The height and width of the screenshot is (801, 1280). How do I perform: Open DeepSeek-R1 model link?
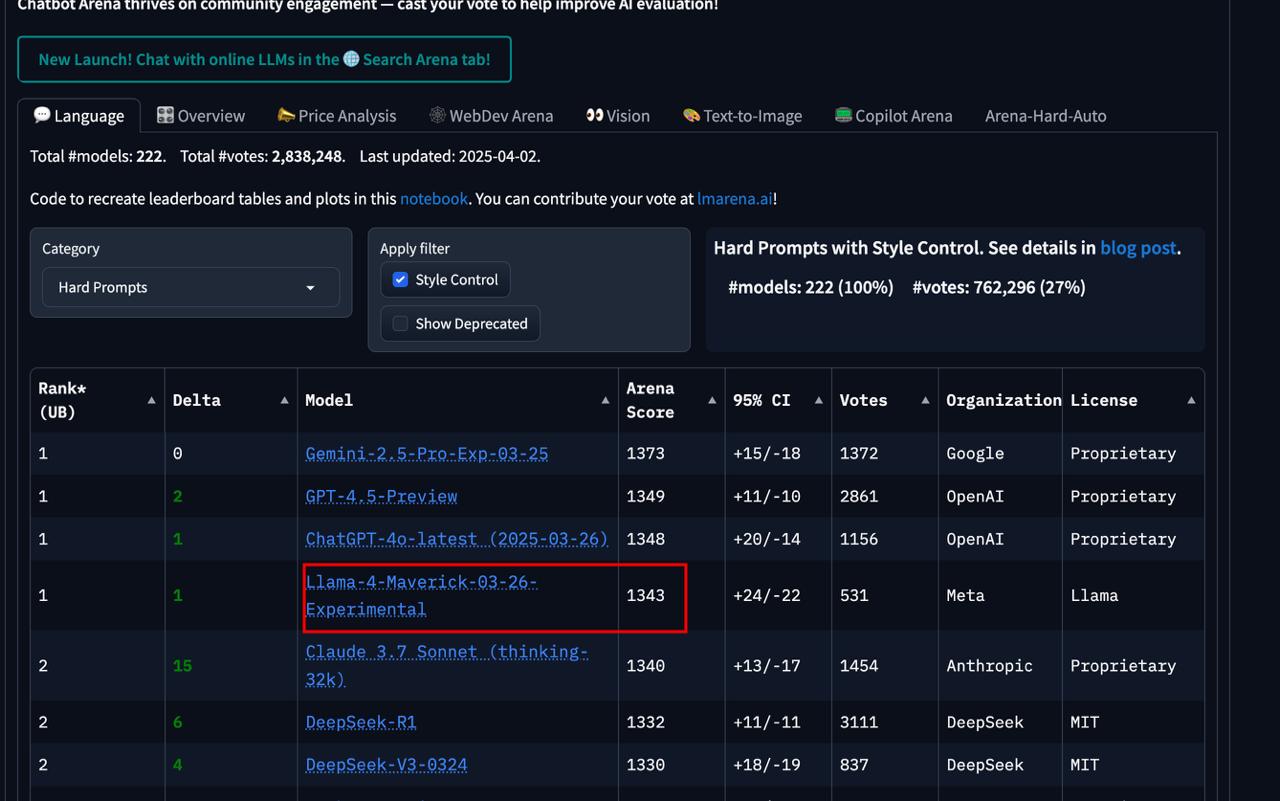(361, 722)
